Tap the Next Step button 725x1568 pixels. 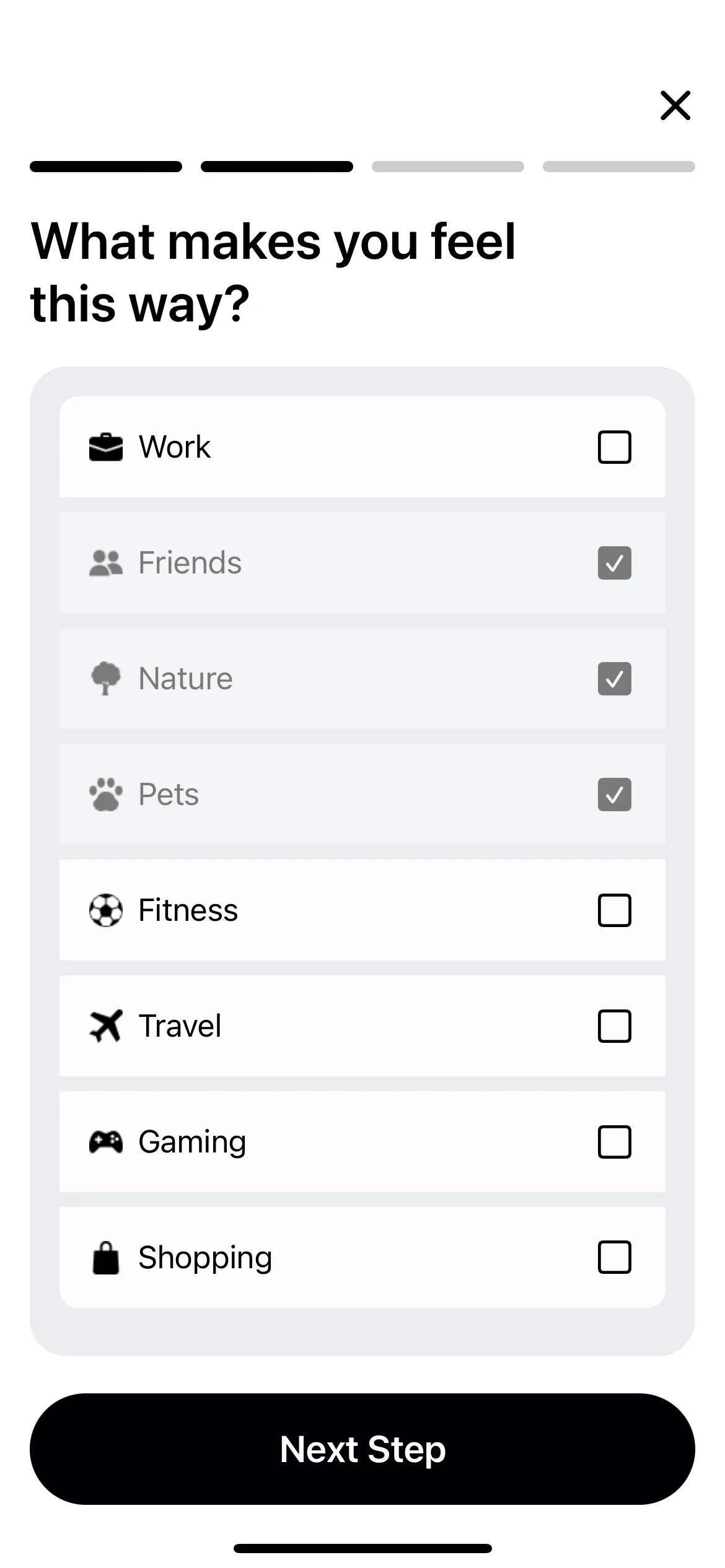click(x=362, y=1449)
